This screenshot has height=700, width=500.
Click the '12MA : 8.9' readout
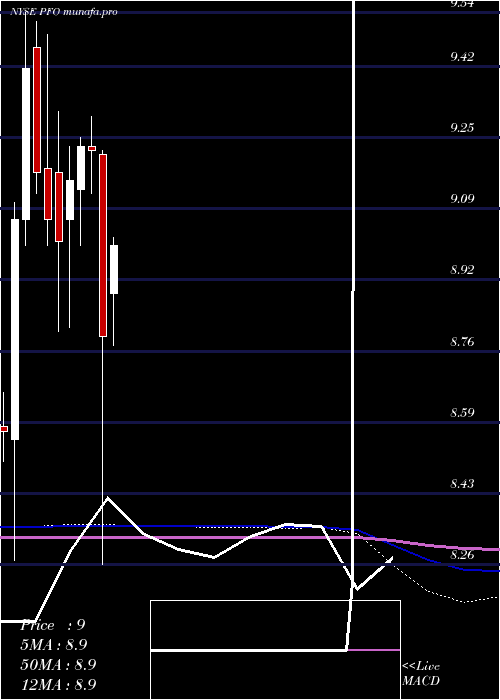click(58, 684)
